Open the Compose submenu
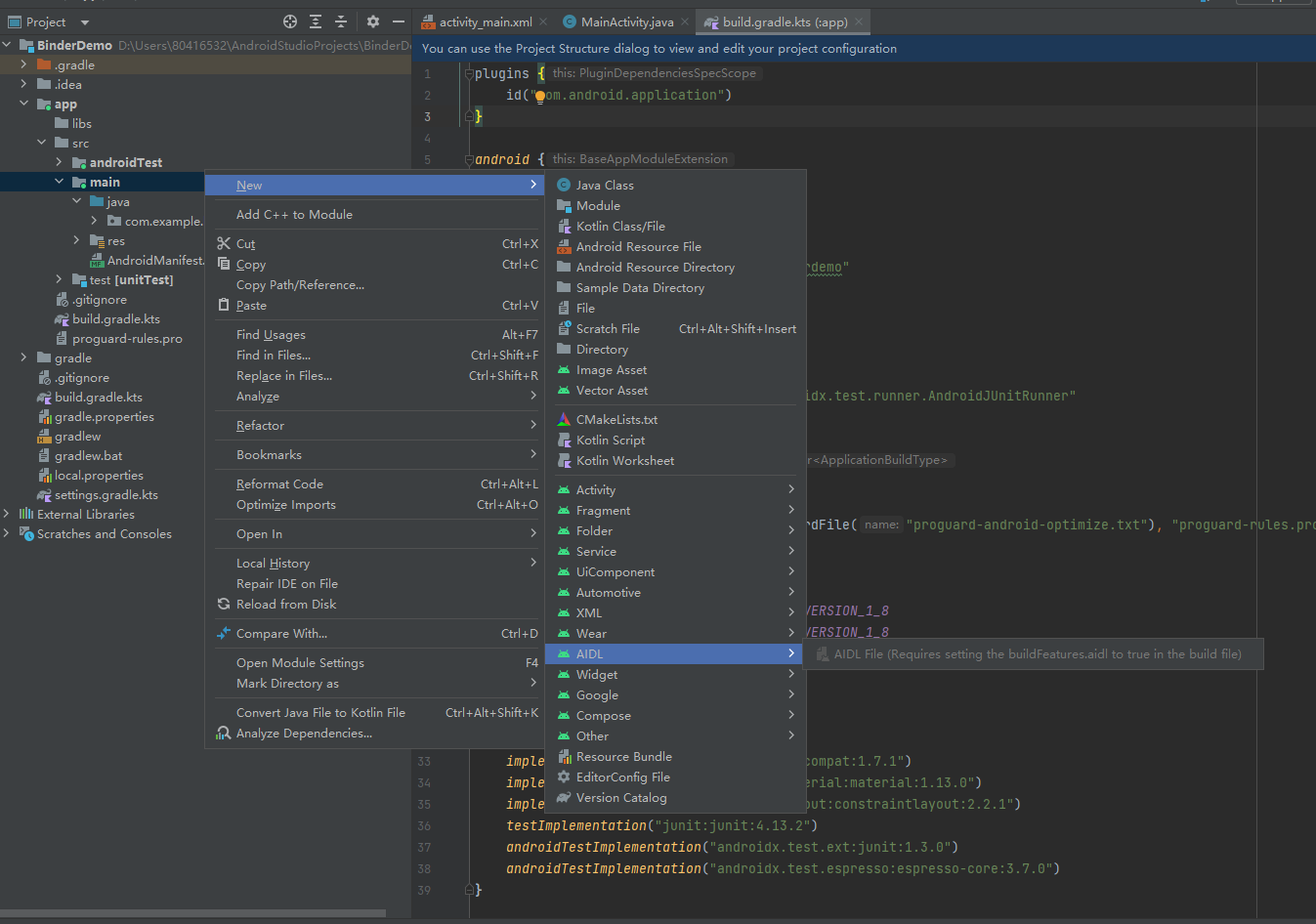Viewport: 1316px width, 924px height. point(675,715)
